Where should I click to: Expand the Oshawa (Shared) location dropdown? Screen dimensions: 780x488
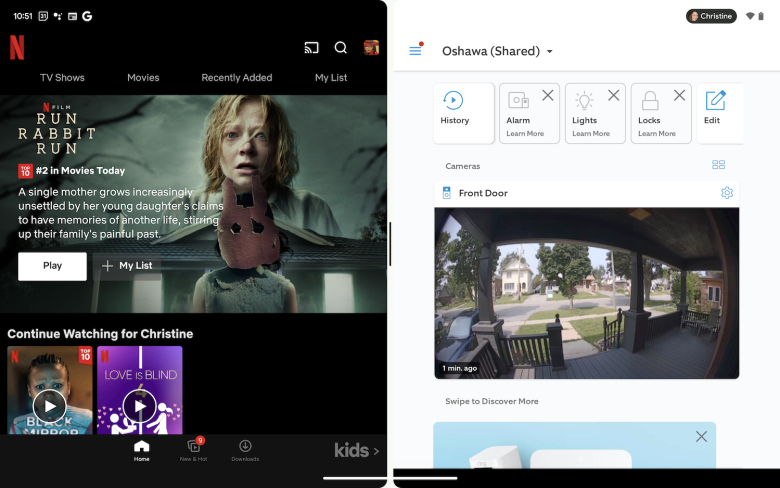497,51
